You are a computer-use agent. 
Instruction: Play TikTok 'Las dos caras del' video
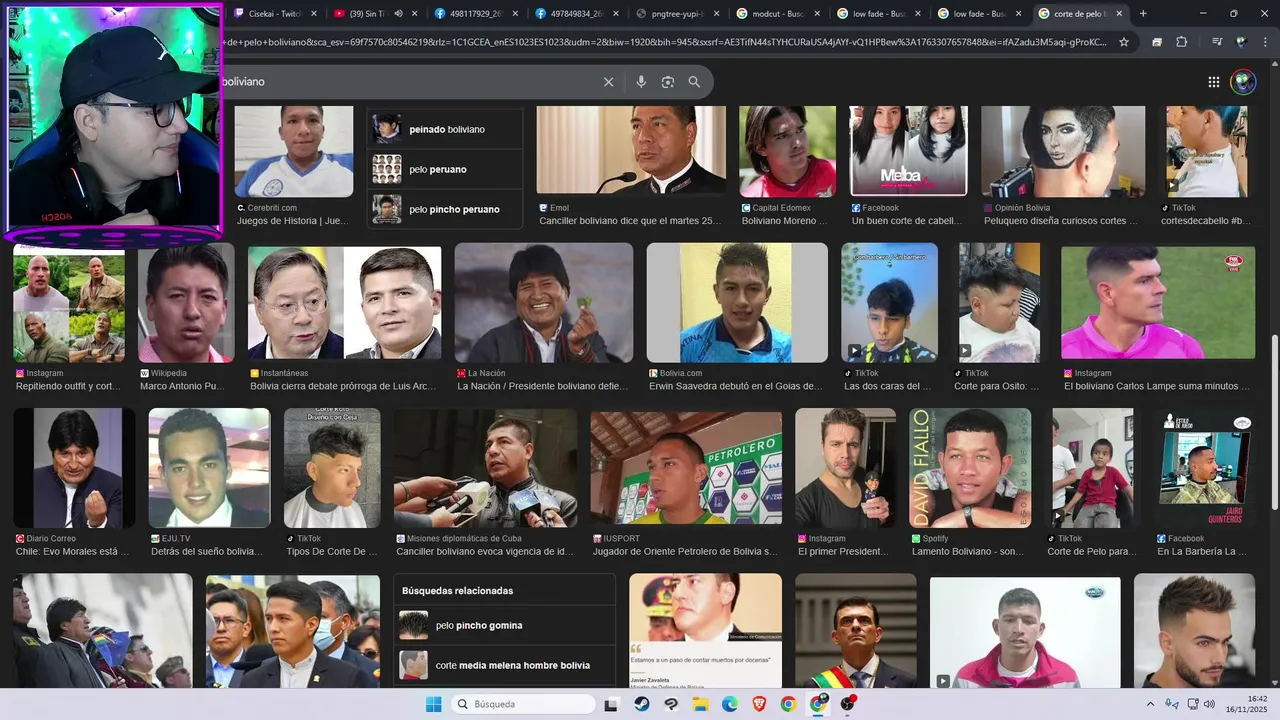coord(889,302)
